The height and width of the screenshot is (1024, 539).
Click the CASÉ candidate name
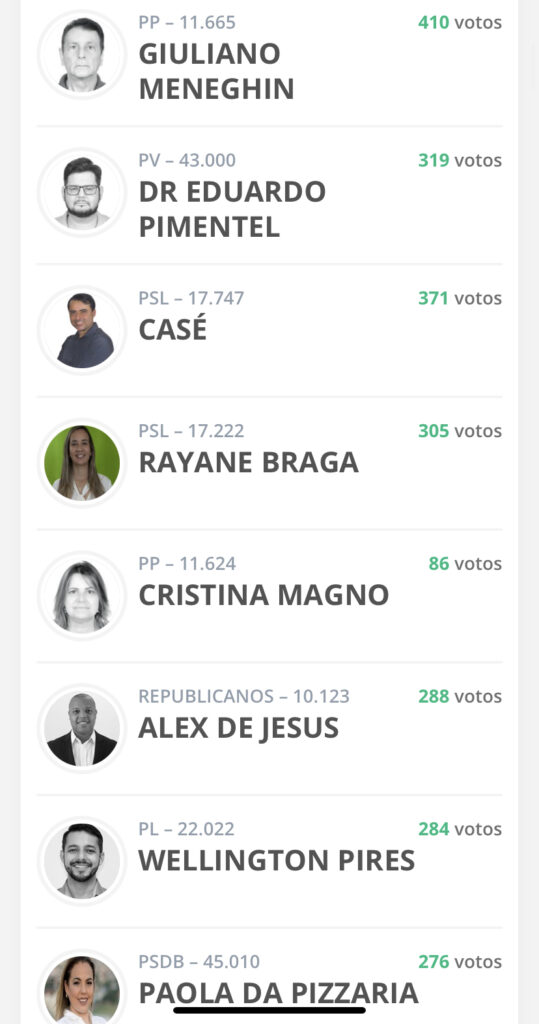172,330
